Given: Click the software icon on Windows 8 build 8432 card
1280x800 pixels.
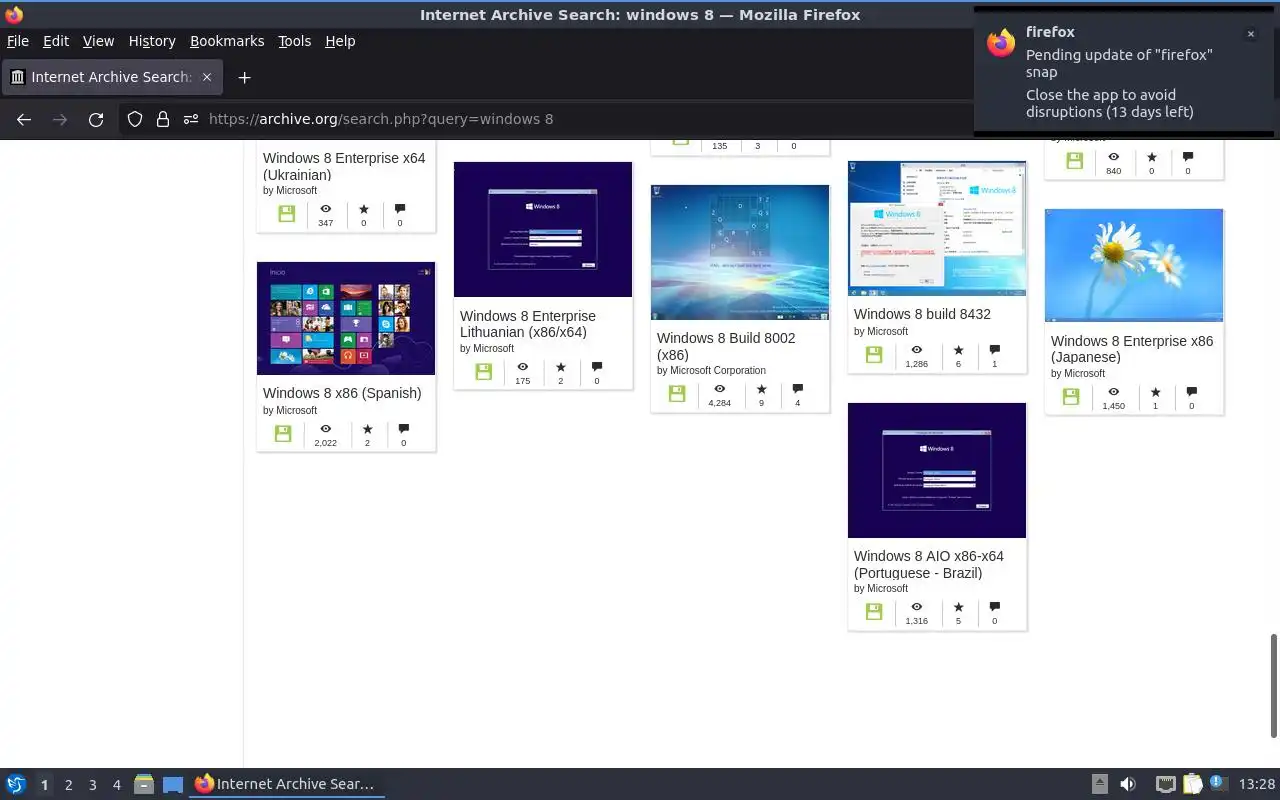Looking at the screenshot, I should pos(874,355).
